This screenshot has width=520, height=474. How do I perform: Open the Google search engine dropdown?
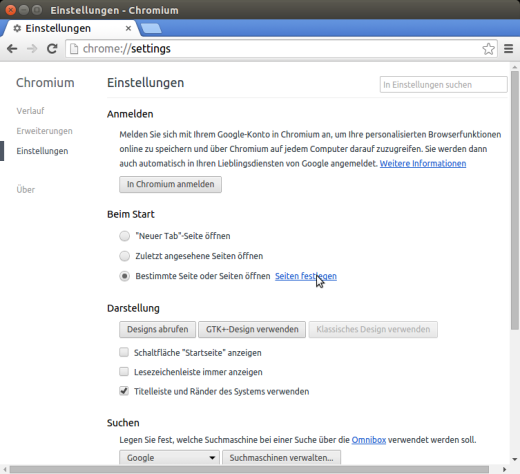pyautogui.click(x=169, y=457)
